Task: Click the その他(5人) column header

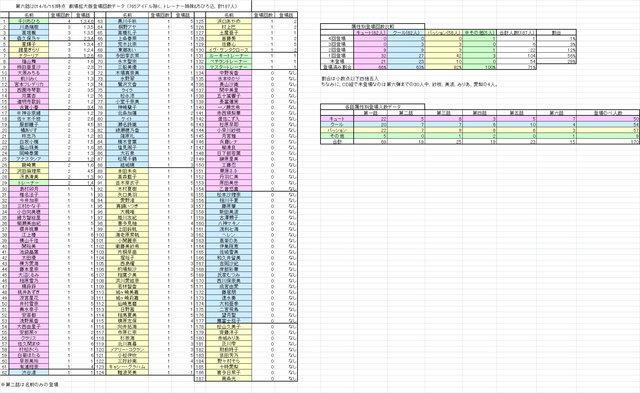Action: pos(480,32)
